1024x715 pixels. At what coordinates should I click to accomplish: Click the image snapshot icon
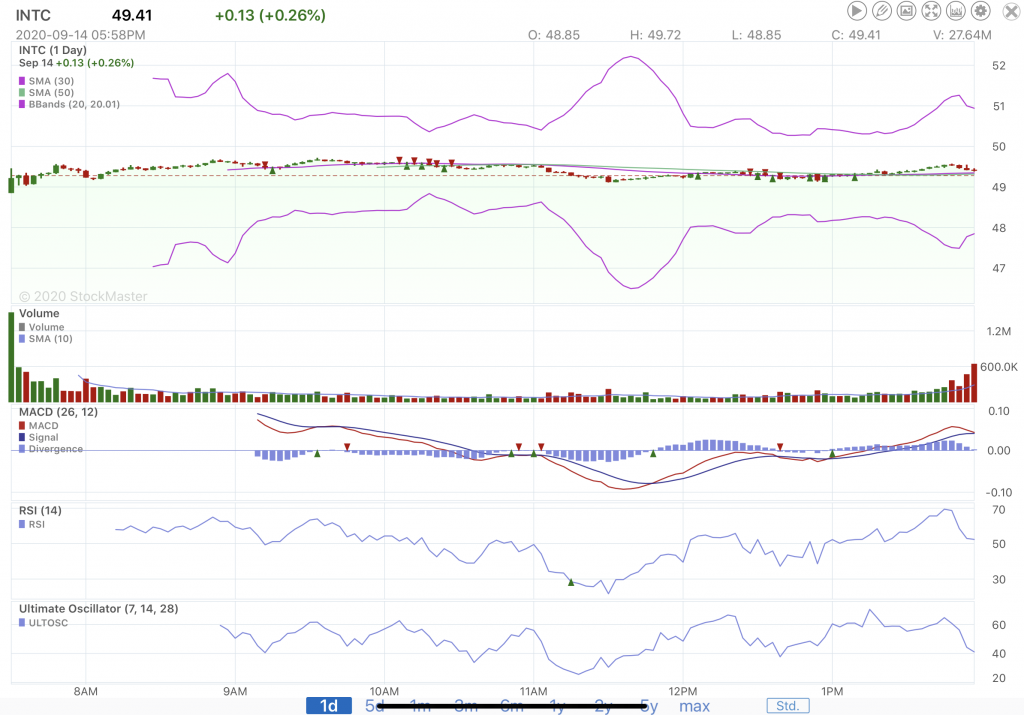pyautogui.click(x=907, y=11)
